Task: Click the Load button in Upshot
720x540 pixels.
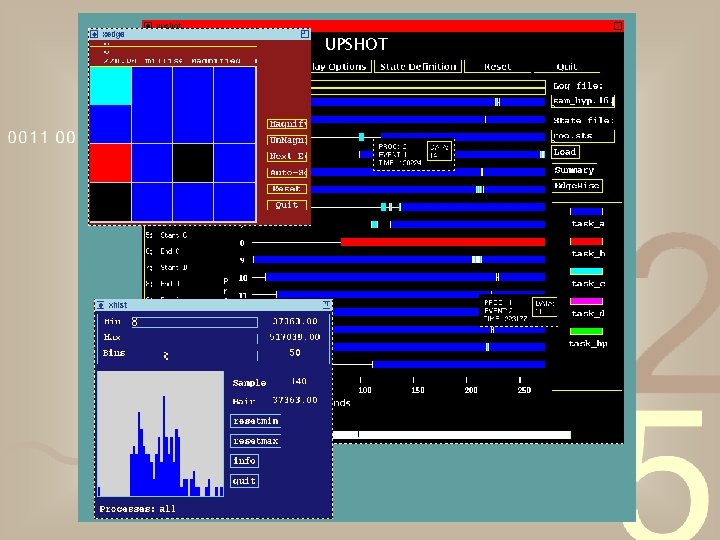Action: click(565, 152)
